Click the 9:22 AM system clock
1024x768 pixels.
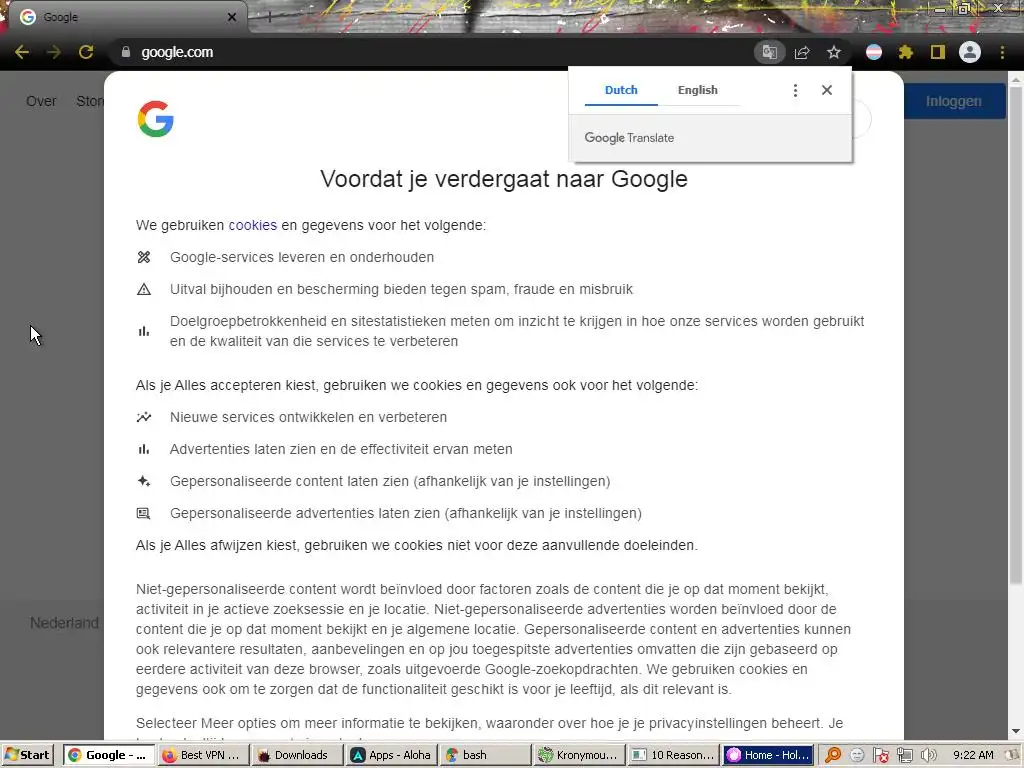point(973,755)
